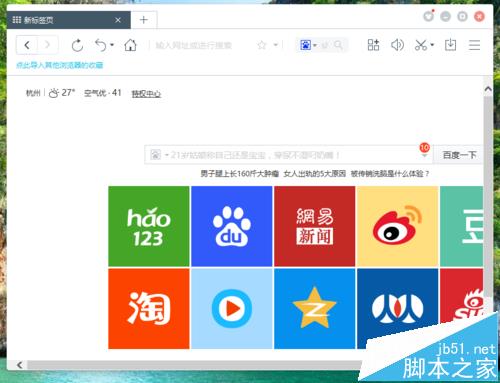Open the hamburger main menu
The width and height of the screenshot is (500, 383).
[474, 45]
